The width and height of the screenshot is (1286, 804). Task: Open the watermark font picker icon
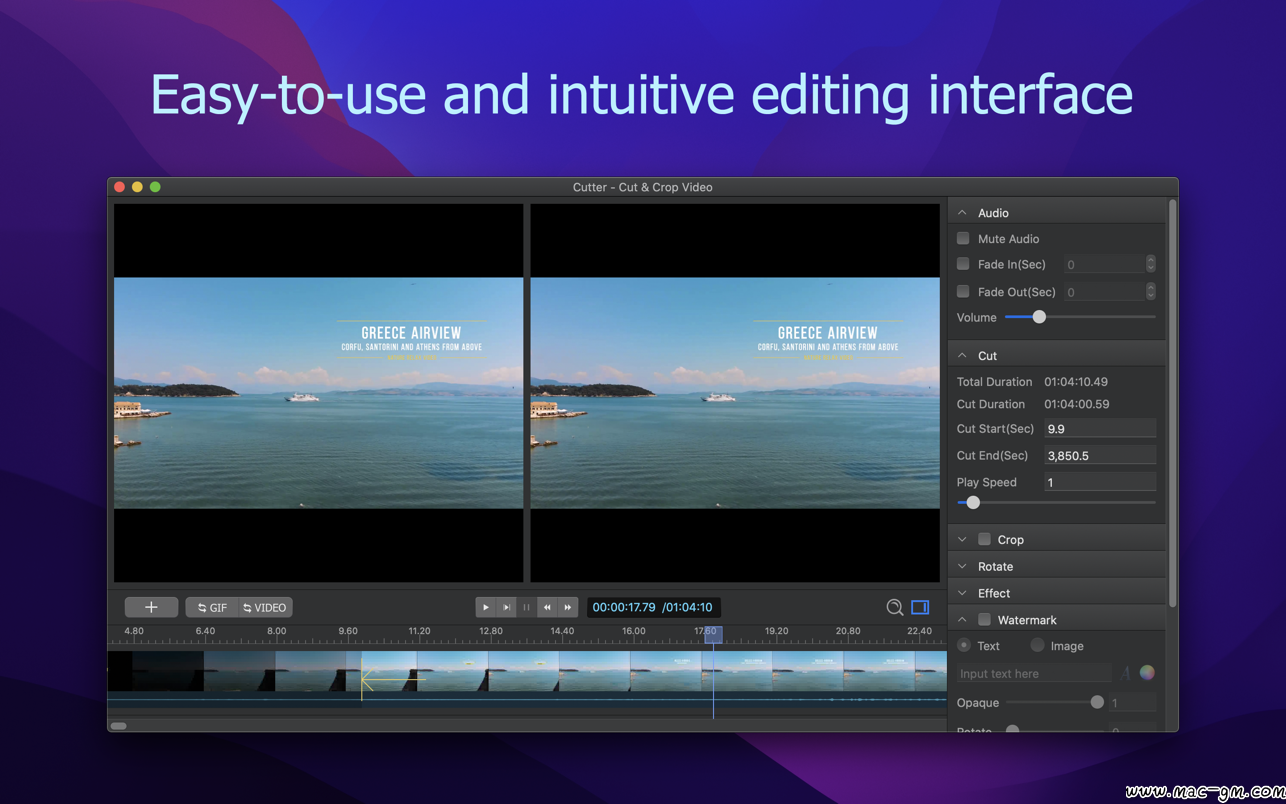tap(1126, 673)
